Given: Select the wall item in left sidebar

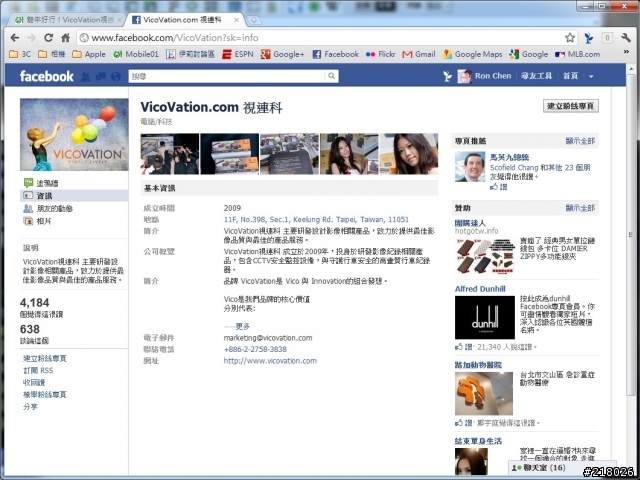Looking at the screenshot, I should [74, 183].
